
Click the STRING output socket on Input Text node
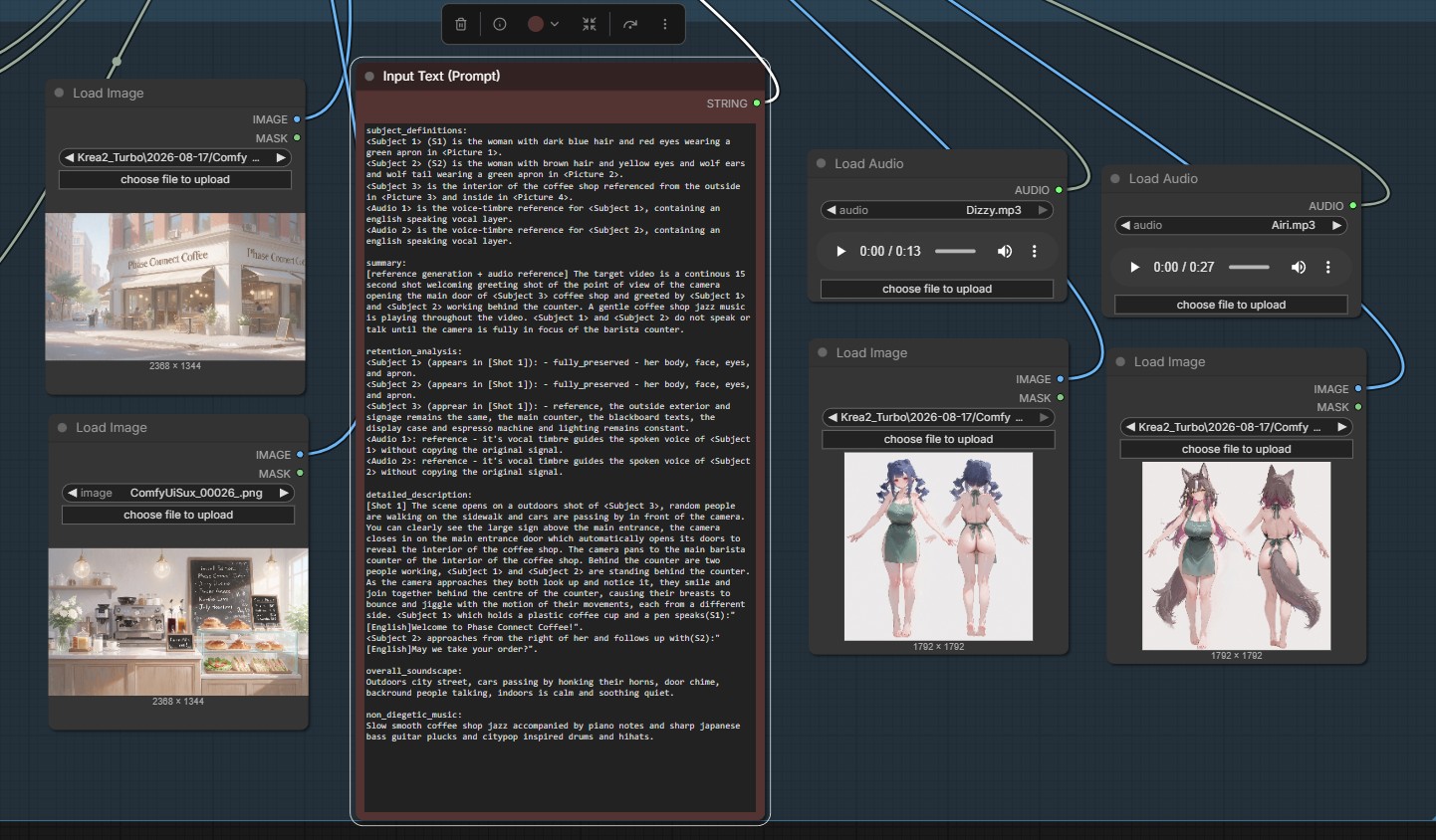tap(757, 104)
